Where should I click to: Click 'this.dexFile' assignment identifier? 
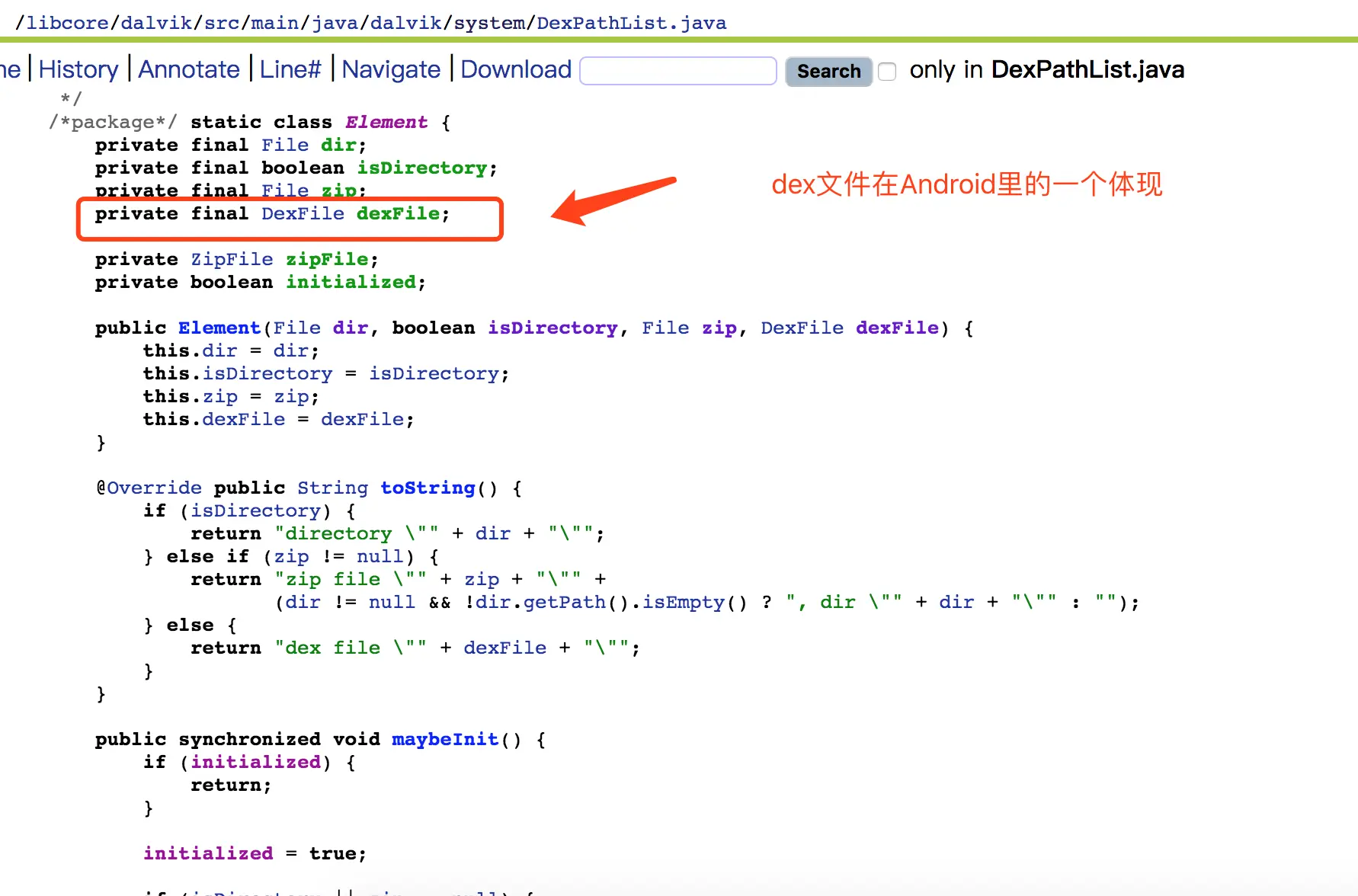(244, 419)
